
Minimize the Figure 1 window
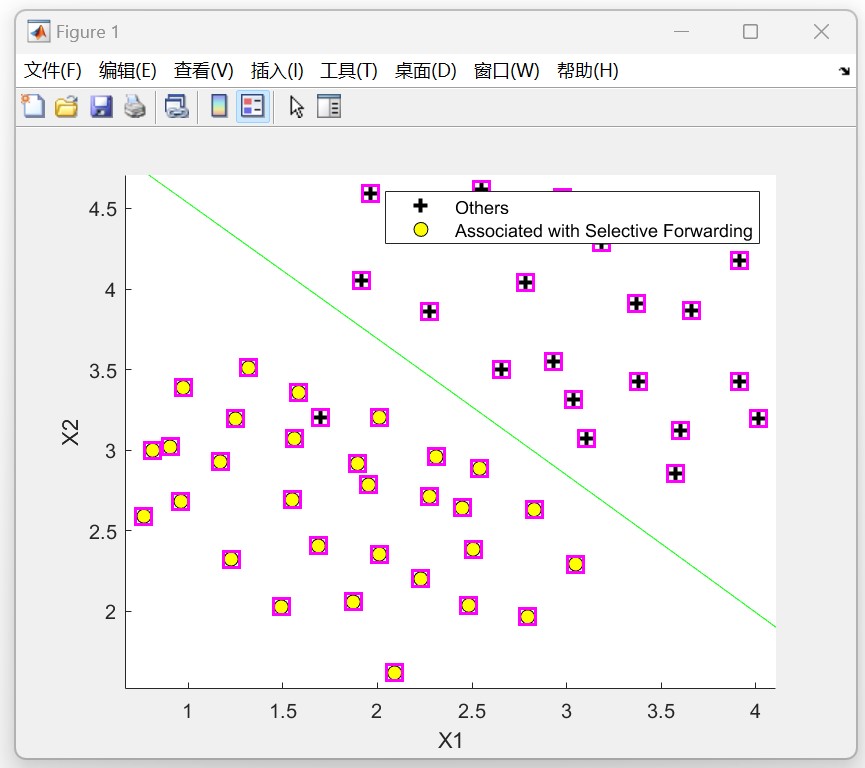click(x=681, y=31)
